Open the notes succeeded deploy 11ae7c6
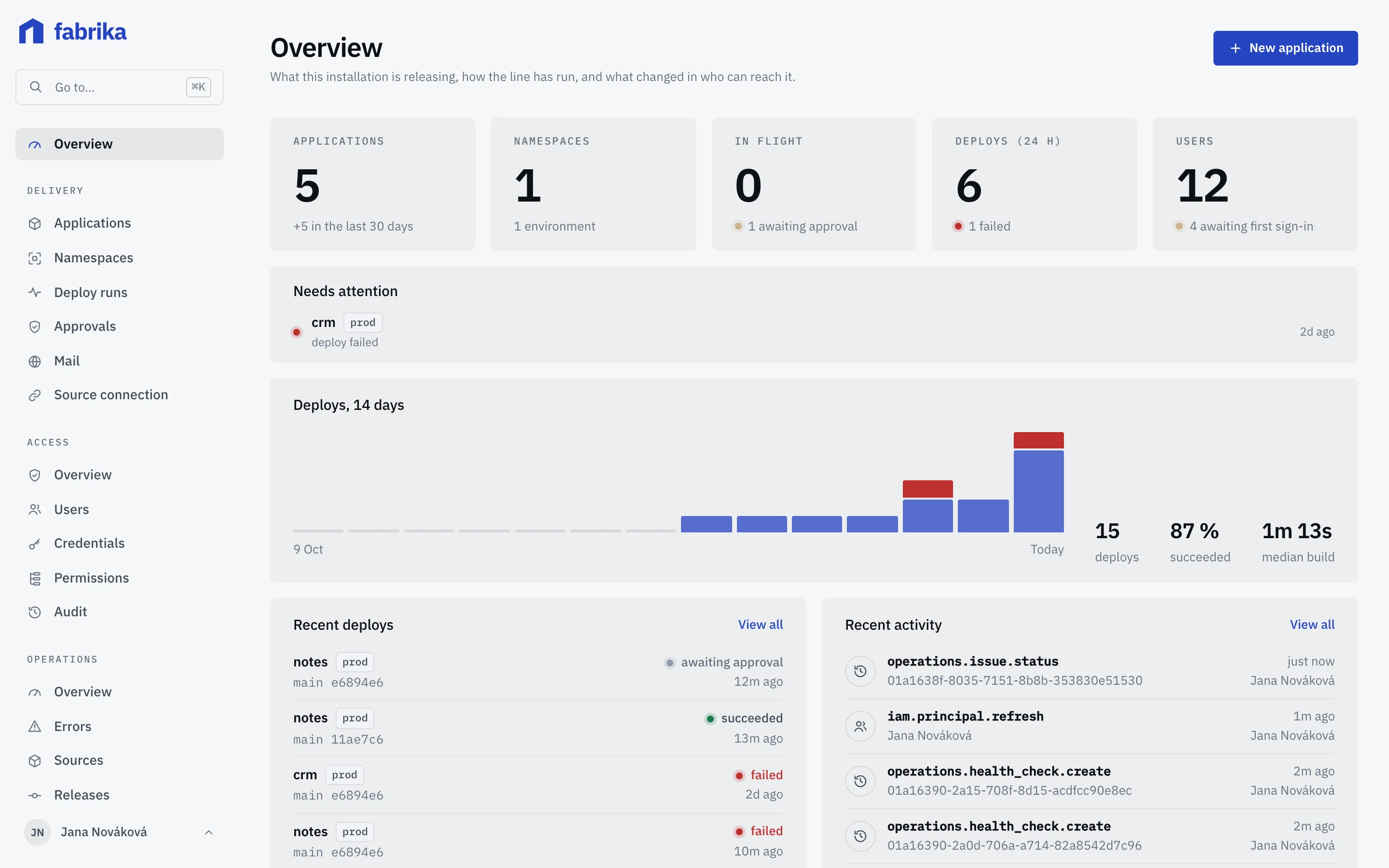Image resolution: width=1389 pixels, height=868 pixels. [538, 728]
